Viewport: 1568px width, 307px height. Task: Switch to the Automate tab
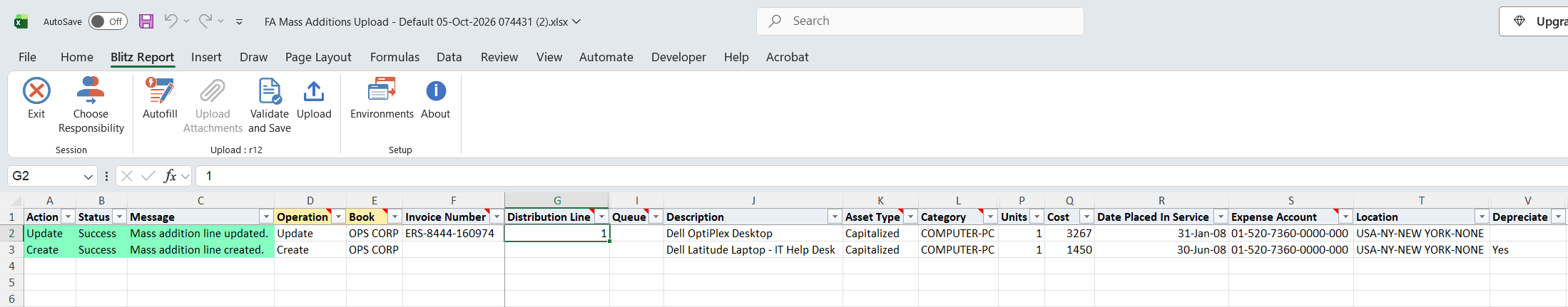(x=606, y=57)
